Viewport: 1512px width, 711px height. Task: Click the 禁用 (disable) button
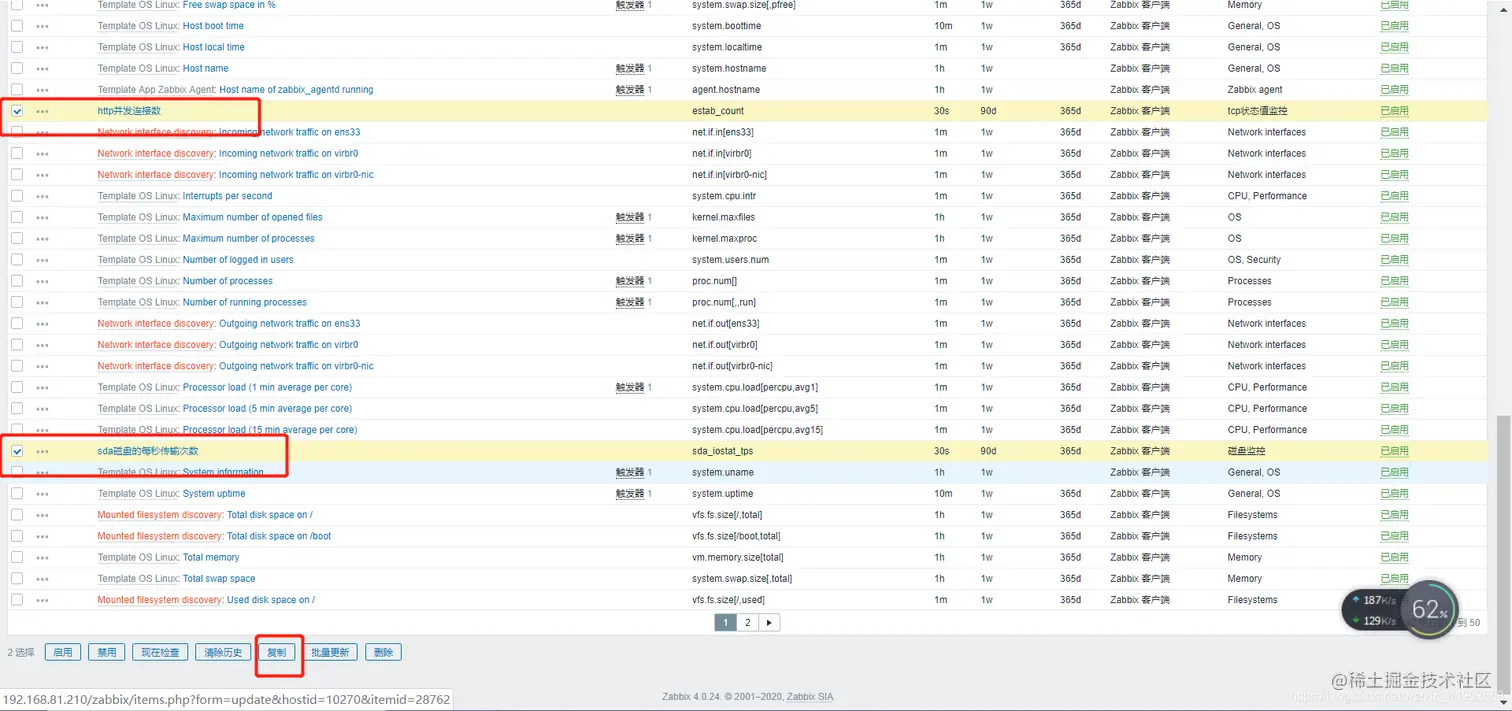click(107, 652)
